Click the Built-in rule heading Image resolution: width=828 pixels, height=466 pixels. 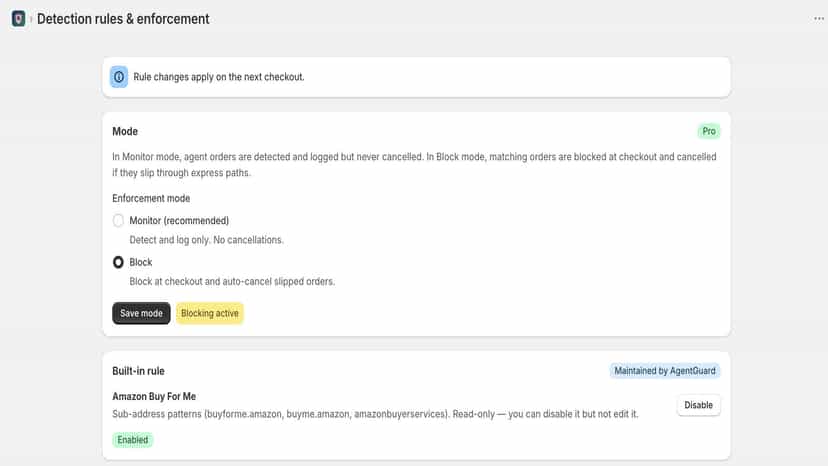pyautogui.click(x=138, y=371)
